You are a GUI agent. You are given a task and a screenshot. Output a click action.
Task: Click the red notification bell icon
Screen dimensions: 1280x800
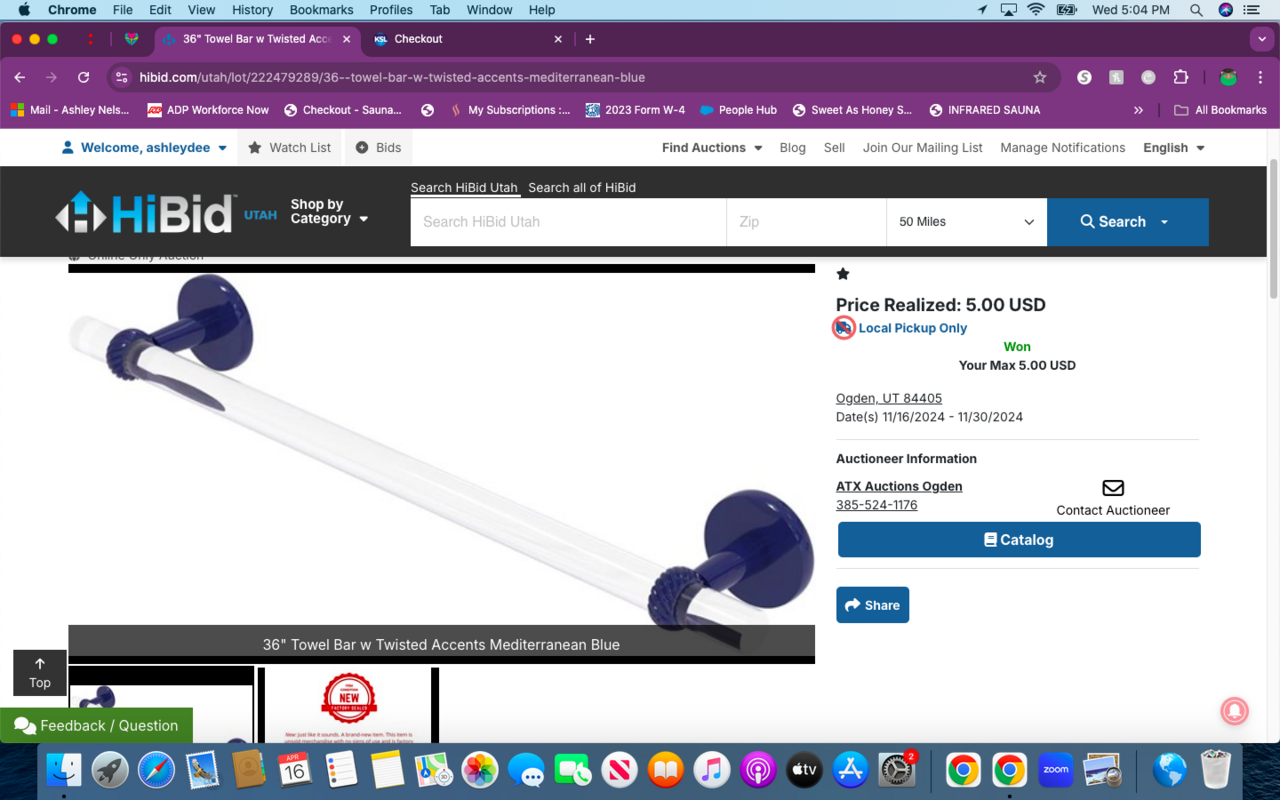pyautogui.click(x=1234, y=710)
